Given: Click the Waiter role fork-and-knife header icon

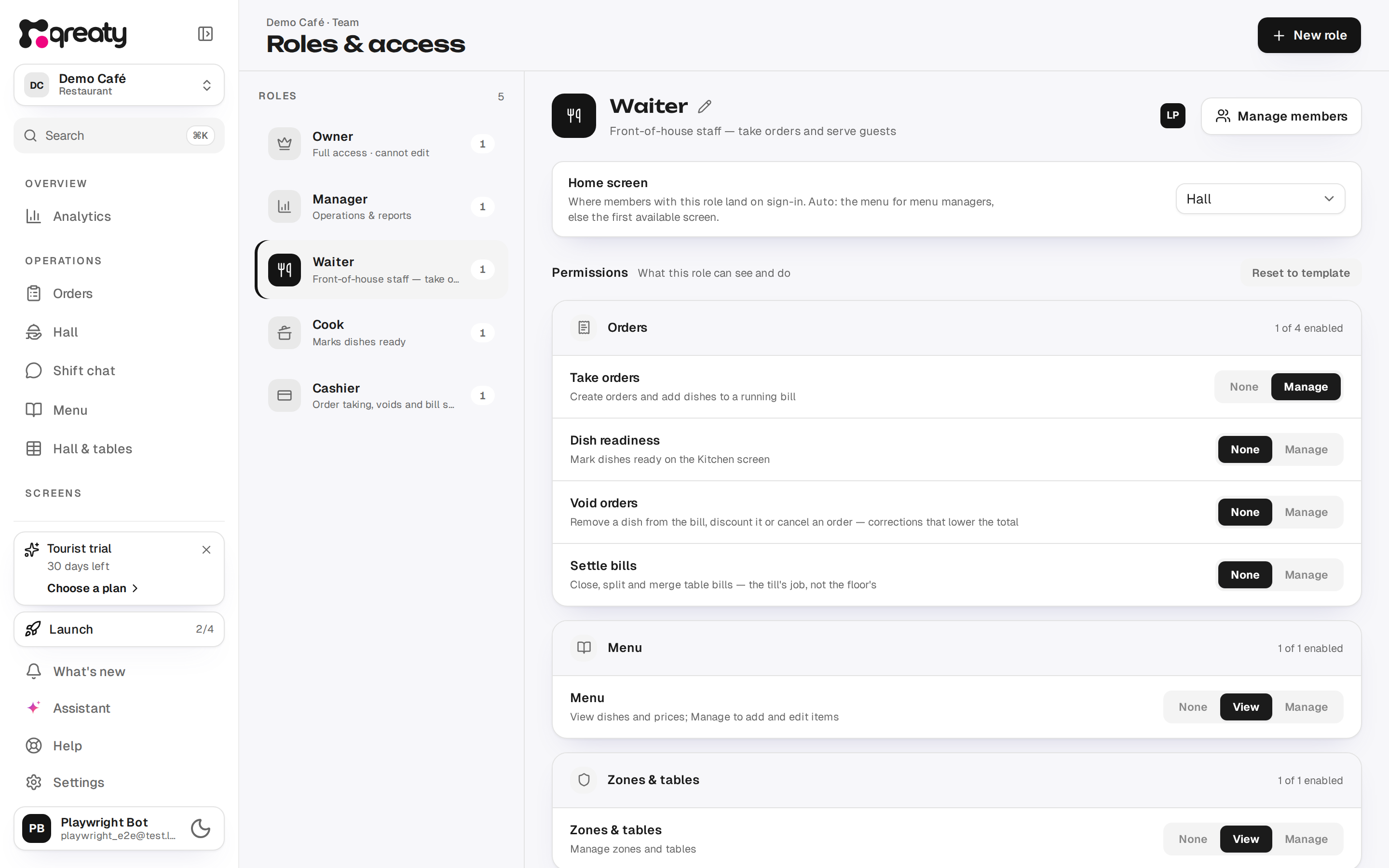Looking at the screenshot, I should [573, 115].
